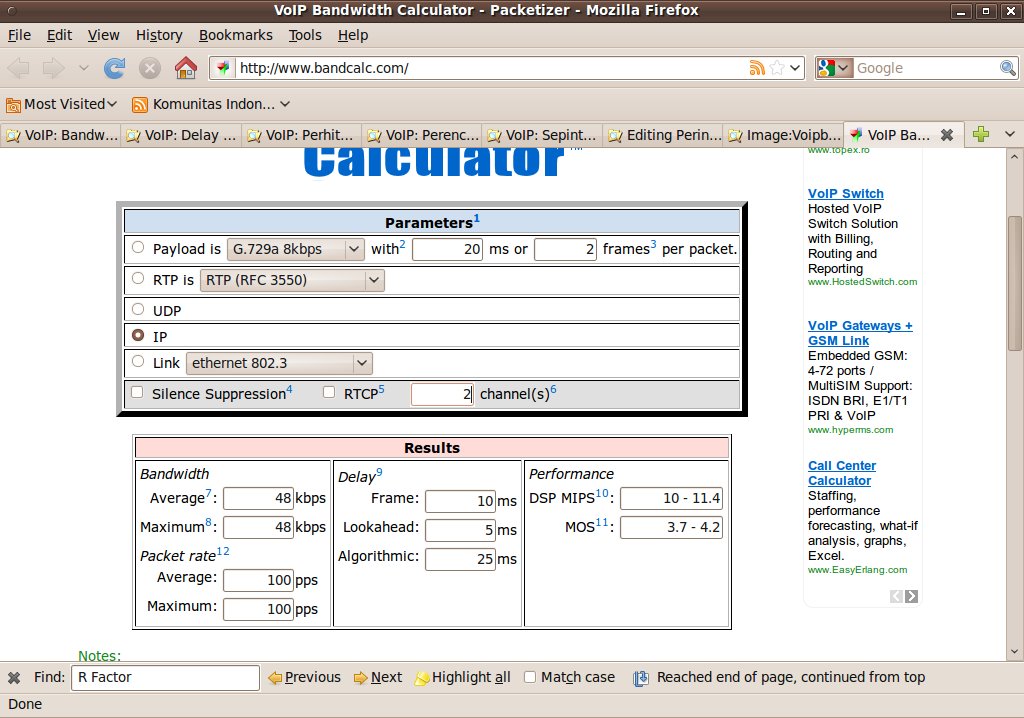This screenshot has width=1024, height=718.
Task: Close the find bar with X icon
Action: (x=14, y=677)
